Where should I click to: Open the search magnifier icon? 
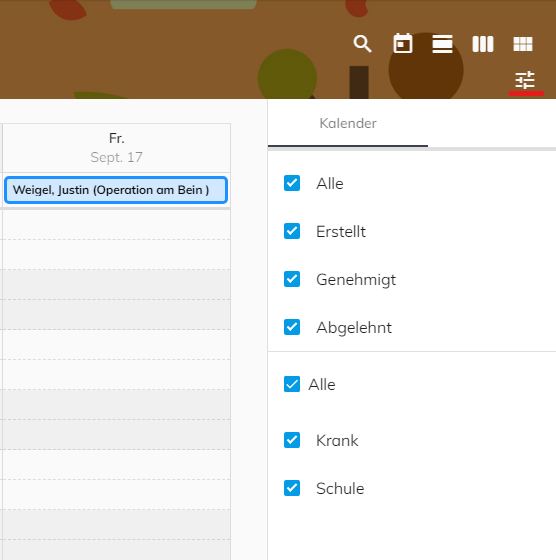pyautogui.click(x=362, y=44)
